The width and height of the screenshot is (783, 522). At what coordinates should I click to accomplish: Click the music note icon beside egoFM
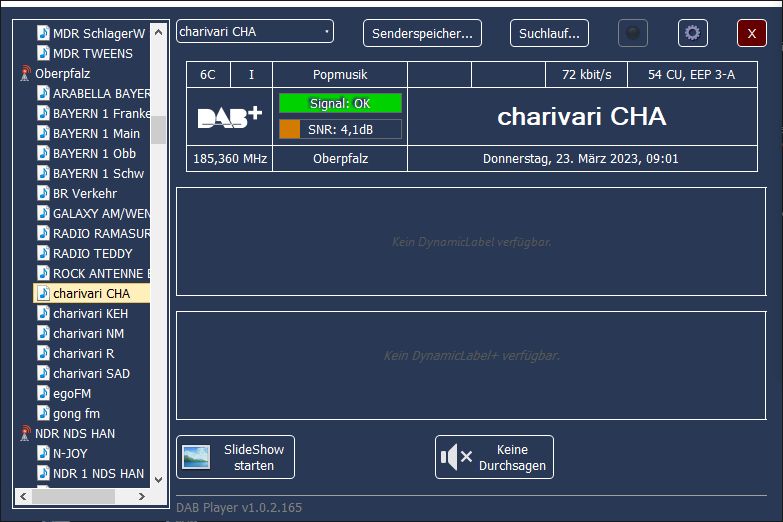[44, 394]
